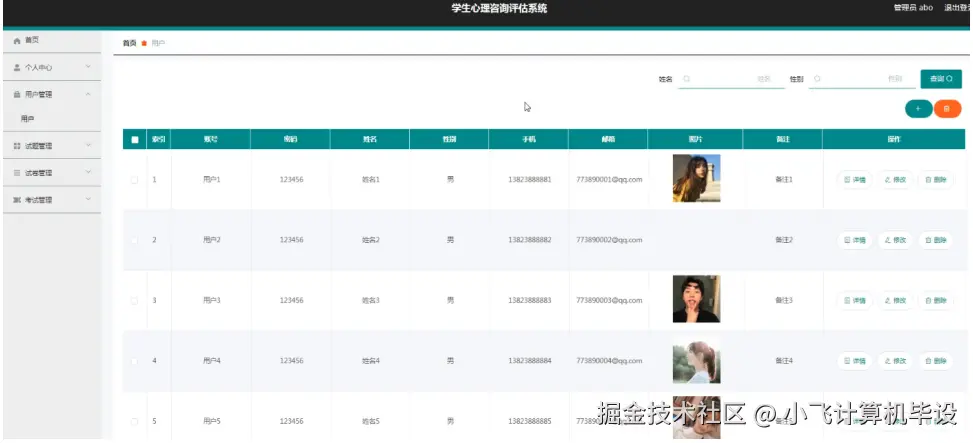Click the grid icon beside 试题管理
Screen dimensions: 973x443
pyautogui.click(x=17, y=146)
